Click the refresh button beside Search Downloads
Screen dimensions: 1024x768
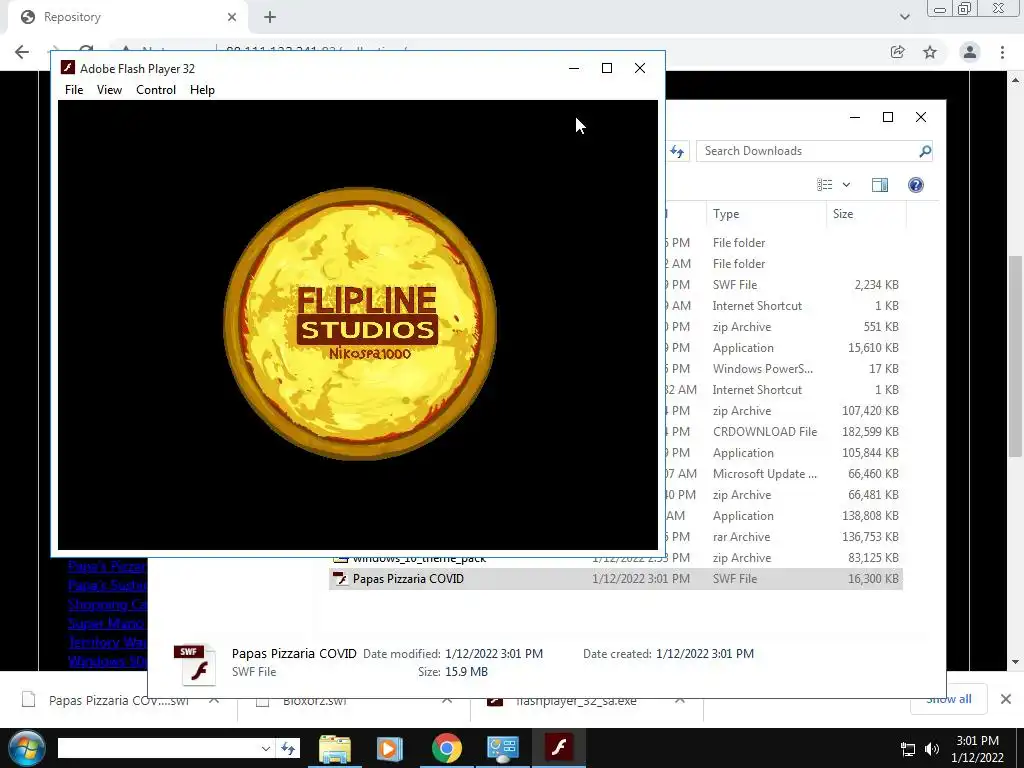click(x=677, y=152)
